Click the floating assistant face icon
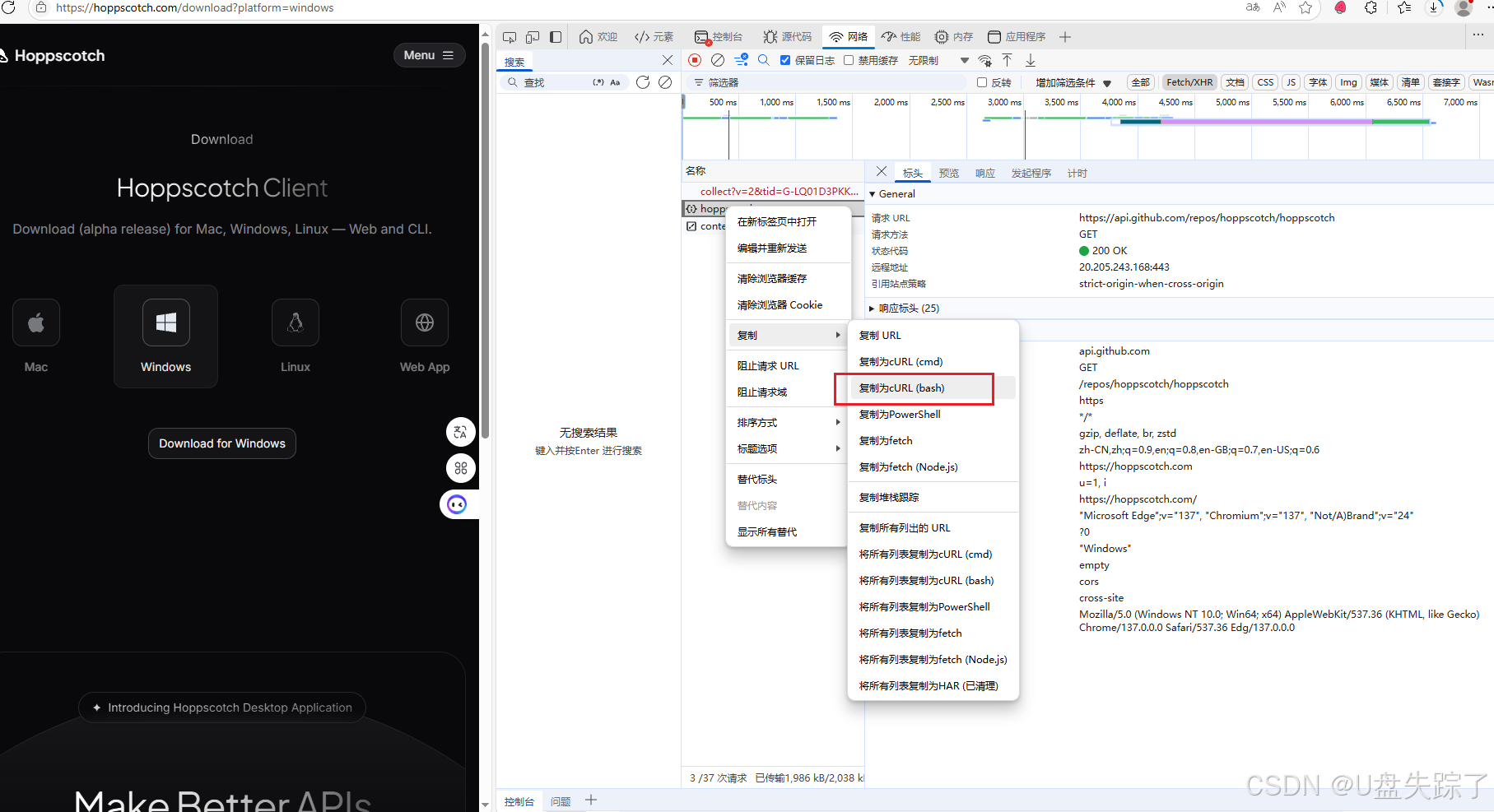This screenshot has width=1494, height=812. (x=458, y=504)
